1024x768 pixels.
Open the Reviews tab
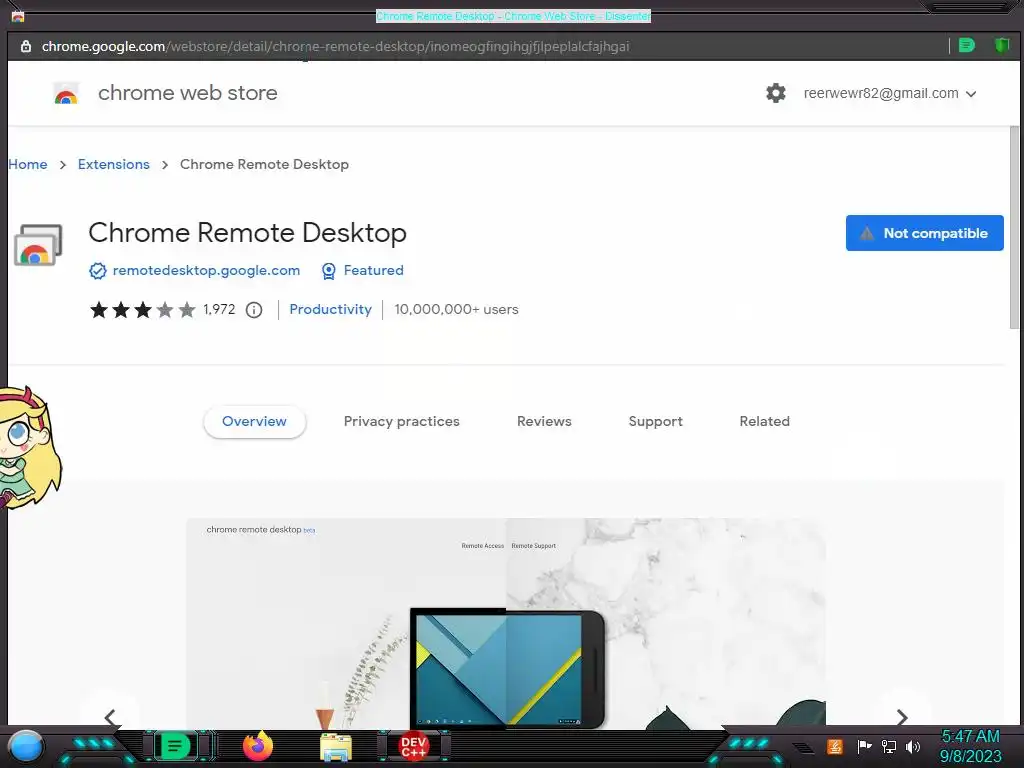[544, 421]
